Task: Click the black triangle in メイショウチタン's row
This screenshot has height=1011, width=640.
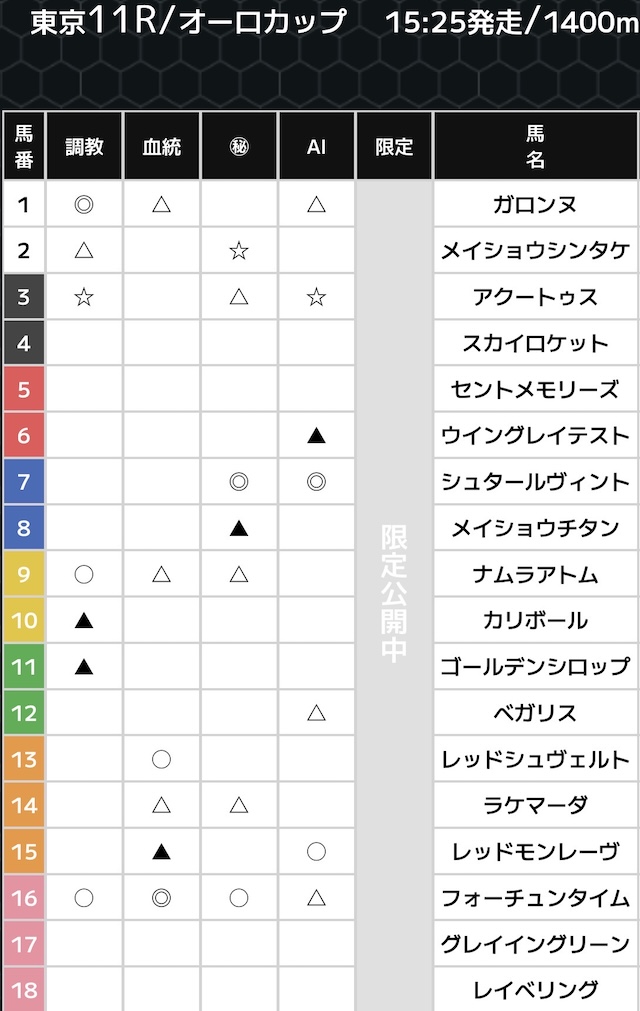Action: (239, 527)
